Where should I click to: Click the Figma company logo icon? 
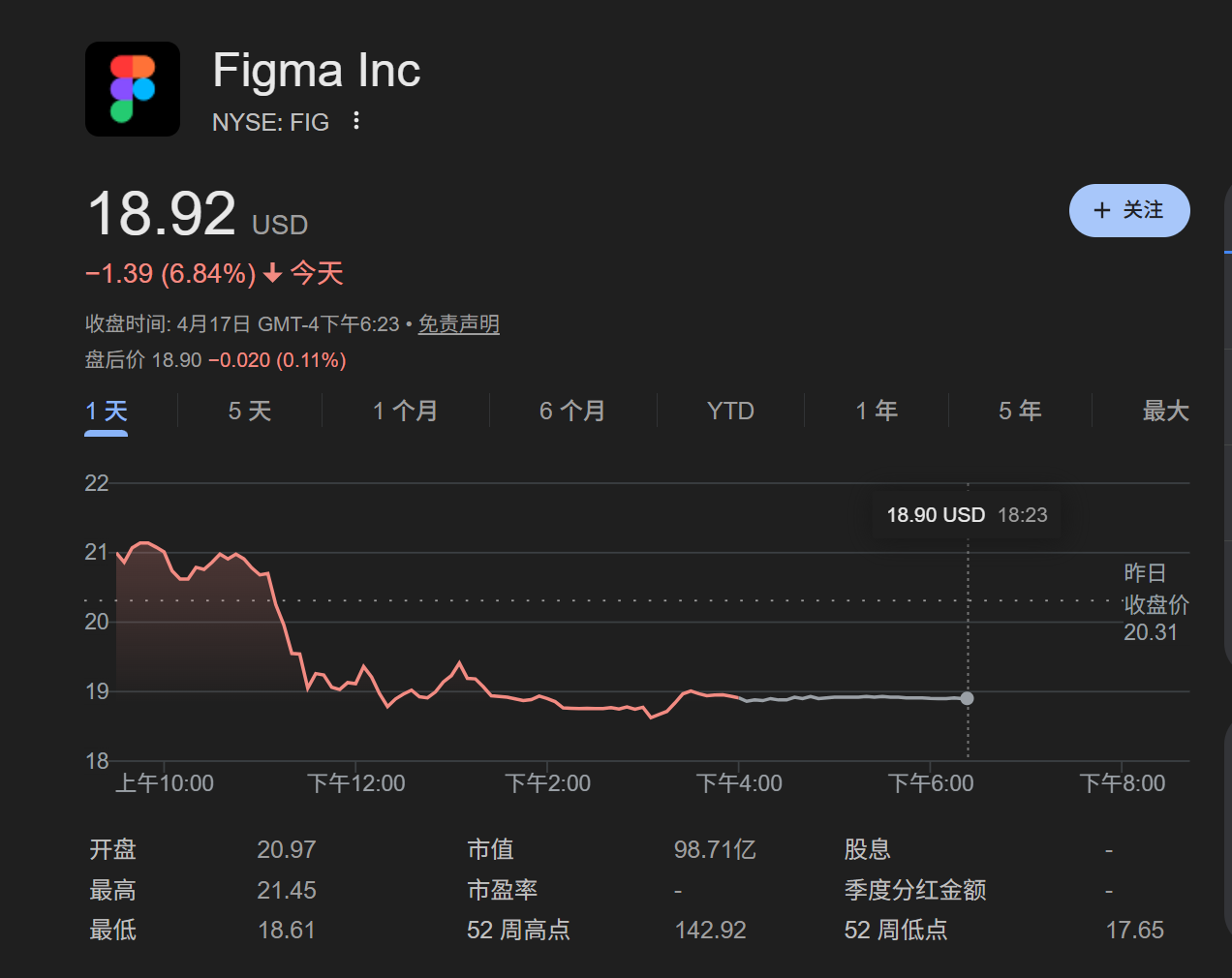coord(133,88)
